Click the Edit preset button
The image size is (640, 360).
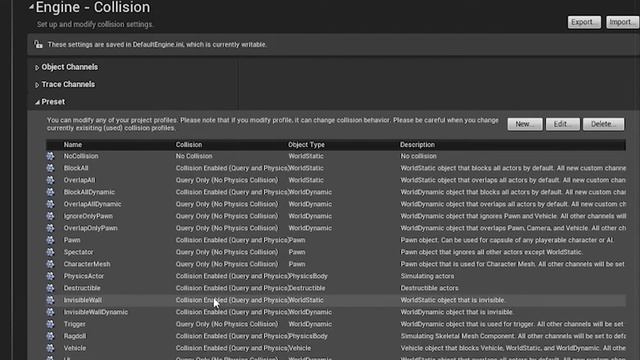click(562, 124)
